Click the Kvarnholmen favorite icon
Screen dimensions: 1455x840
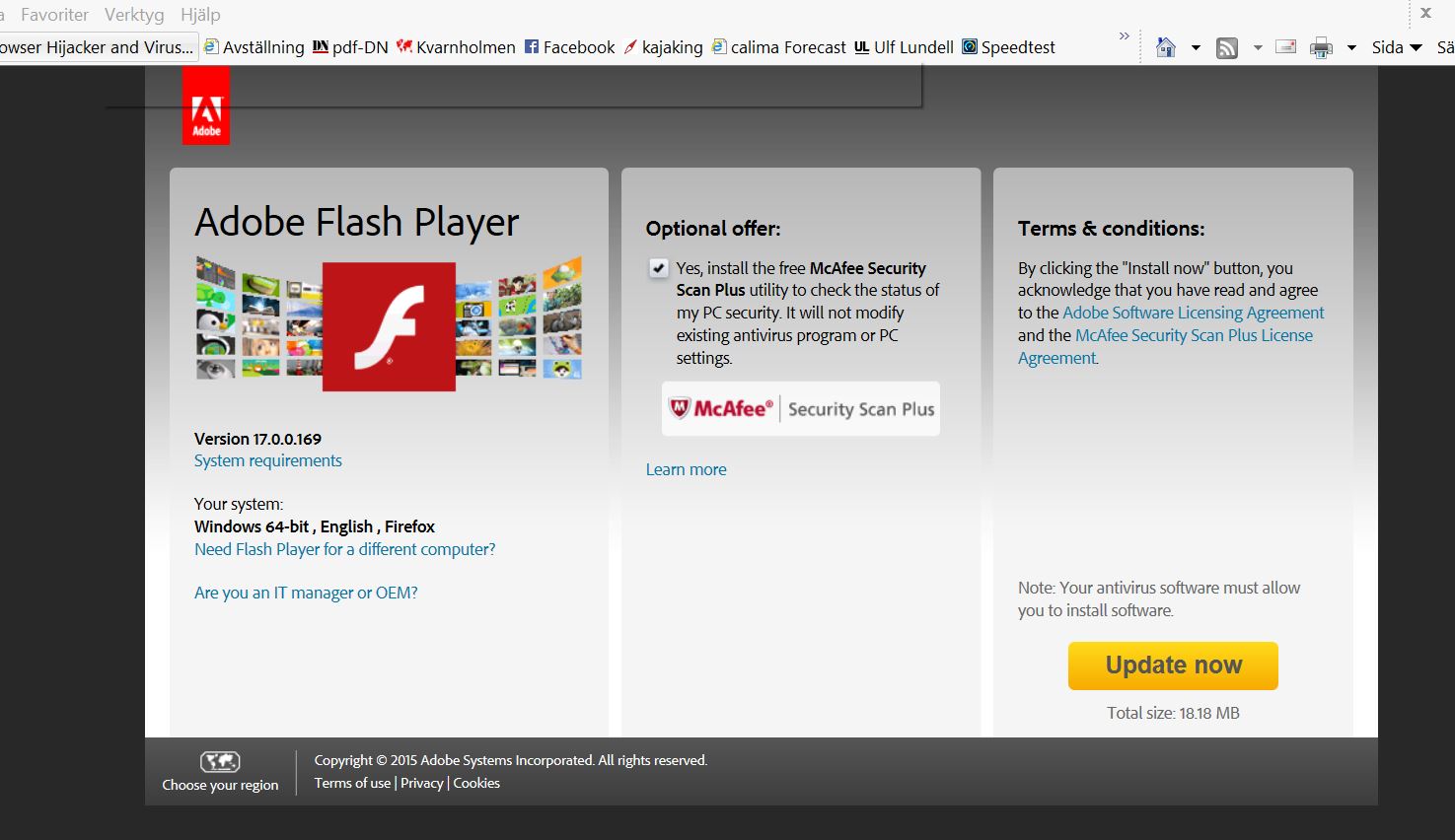coord(403,46)
